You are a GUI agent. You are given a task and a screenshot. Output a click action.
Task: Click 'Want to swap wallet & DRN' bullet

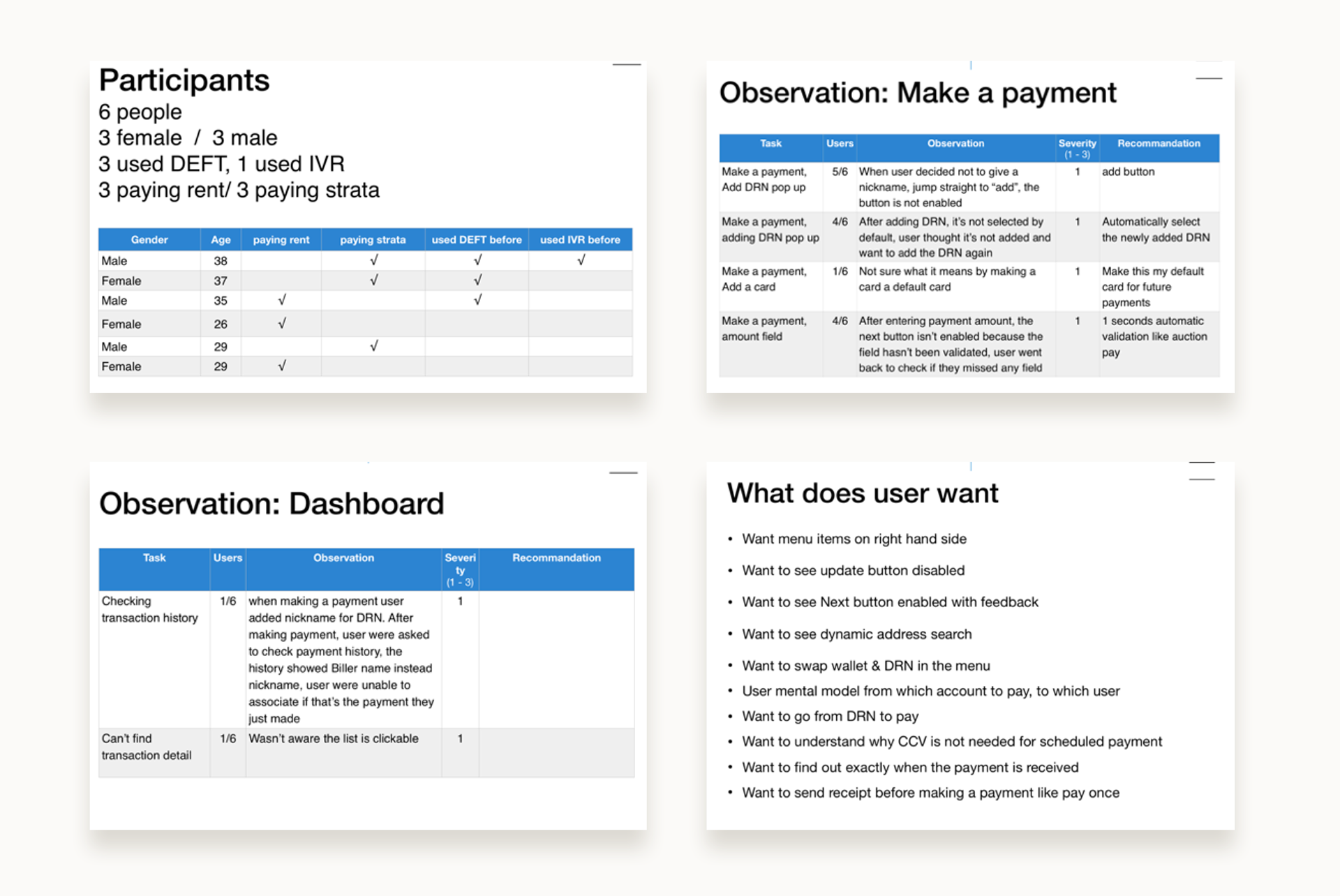pyautogui.click(x=865, y=666)
